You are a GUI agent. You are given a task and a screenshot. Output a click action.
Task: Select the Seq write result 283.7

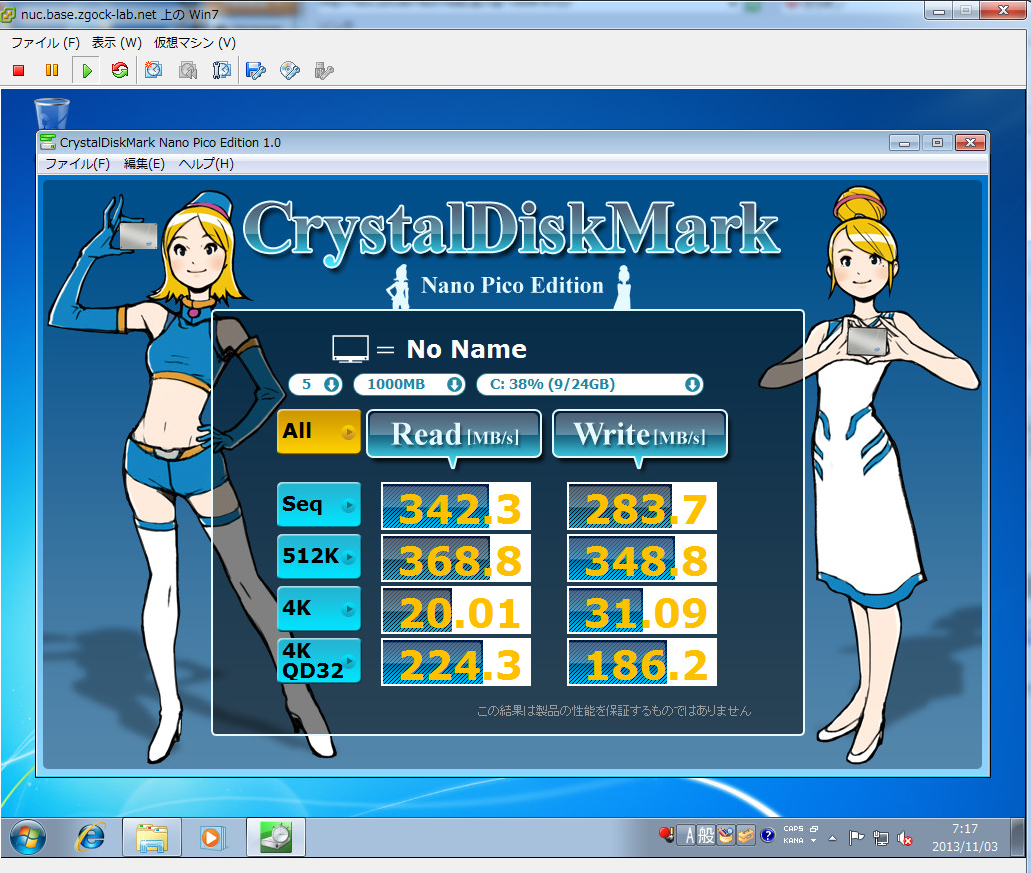pos(642,506)
